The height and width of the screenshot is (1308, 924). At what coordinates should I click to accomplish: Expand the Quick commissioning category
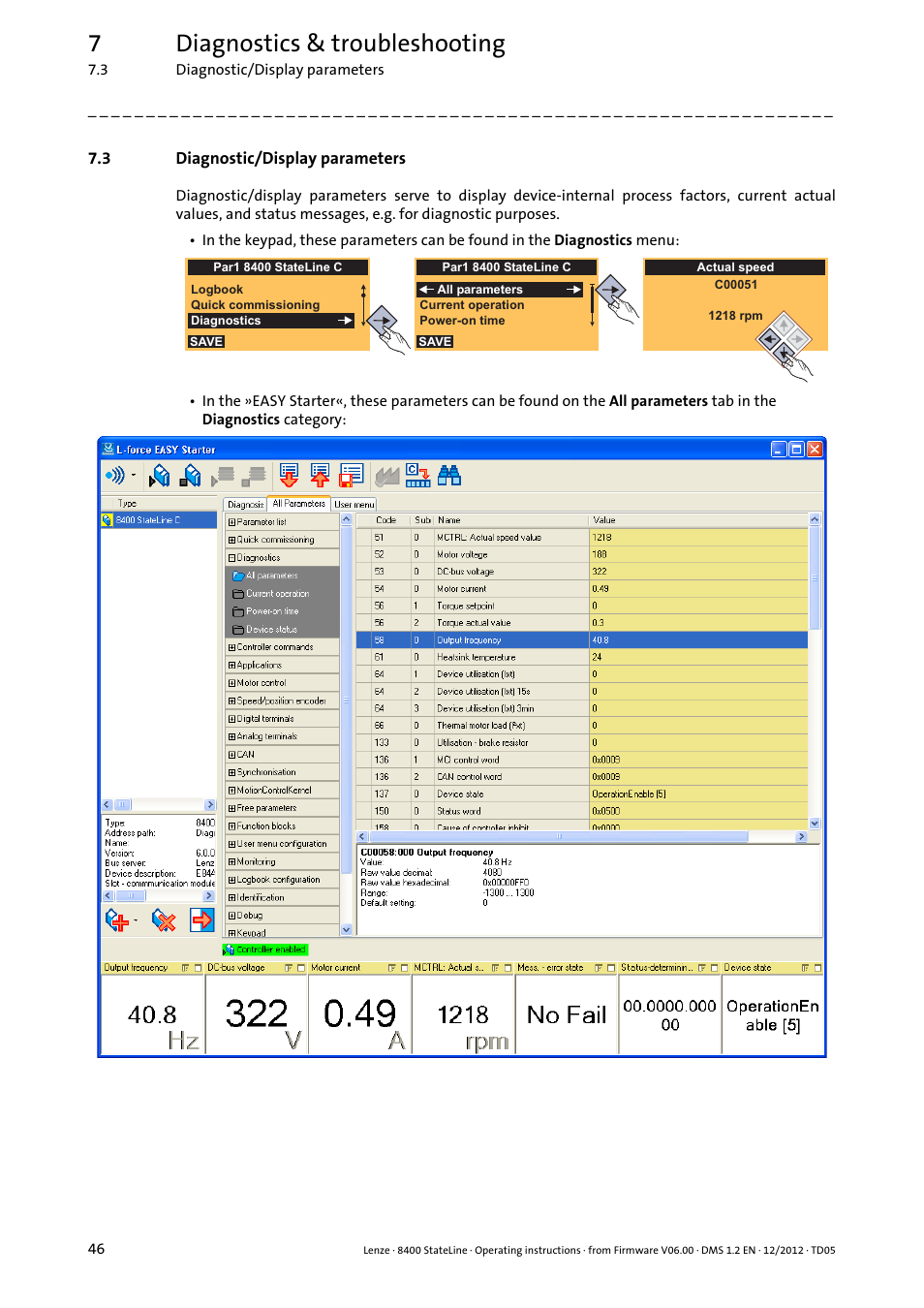pyautogui.click(x=231, y=540)
